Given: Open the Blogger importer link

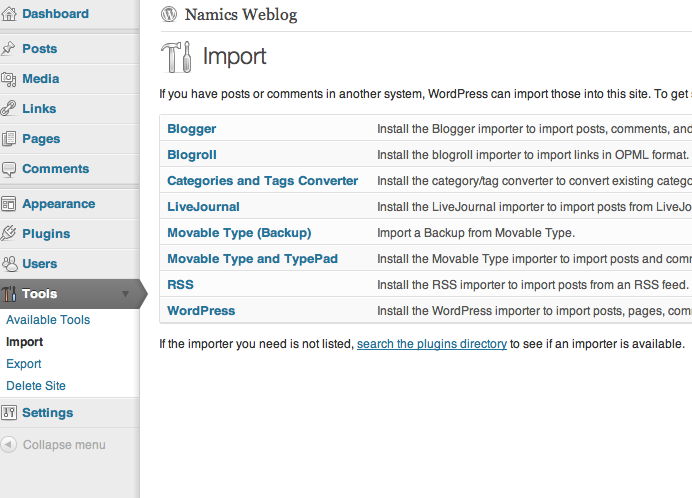Looking at the screenshot, I should point(192,129).
